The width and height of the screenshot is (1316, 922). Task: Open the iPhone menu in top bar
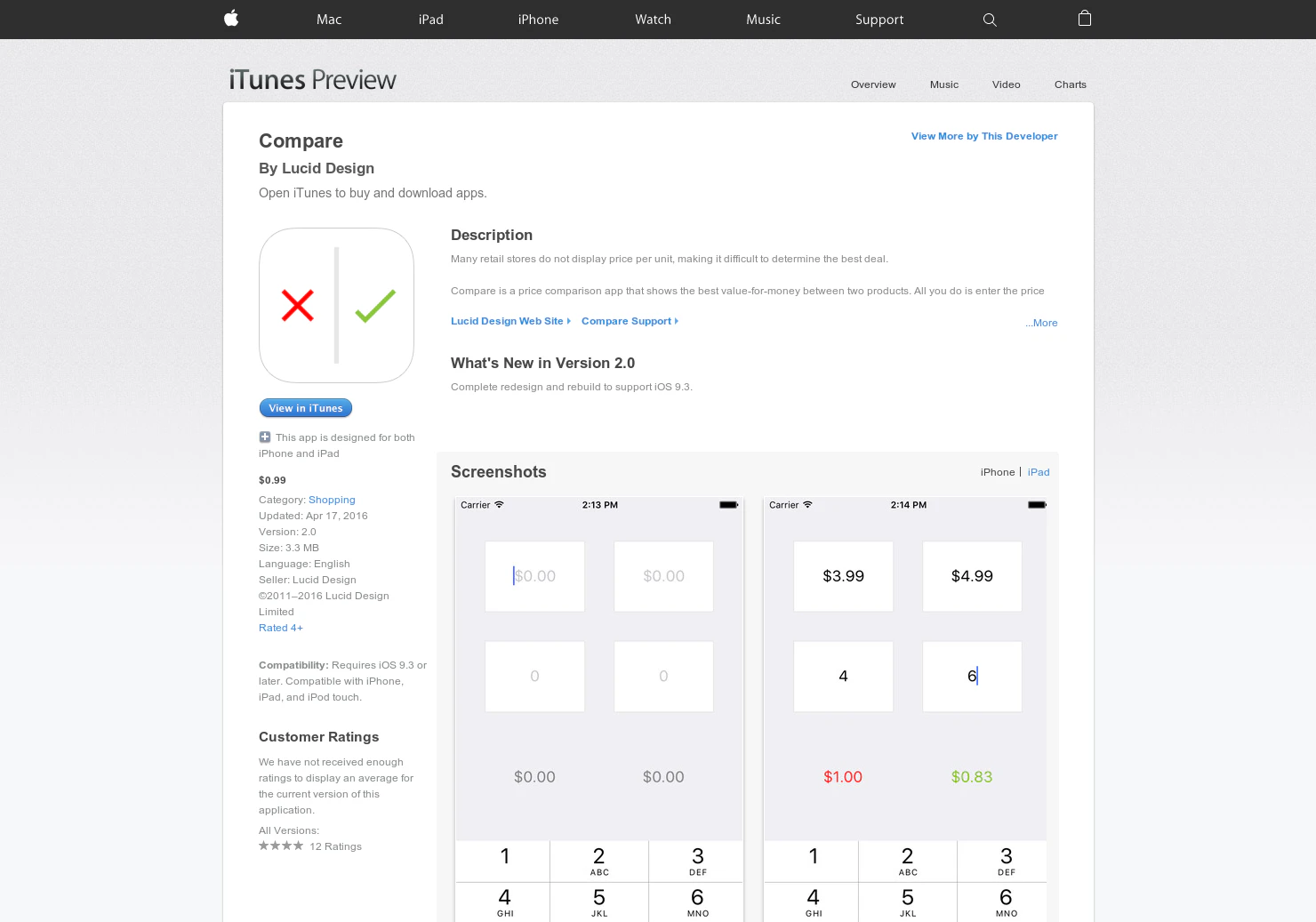point(538,20)
